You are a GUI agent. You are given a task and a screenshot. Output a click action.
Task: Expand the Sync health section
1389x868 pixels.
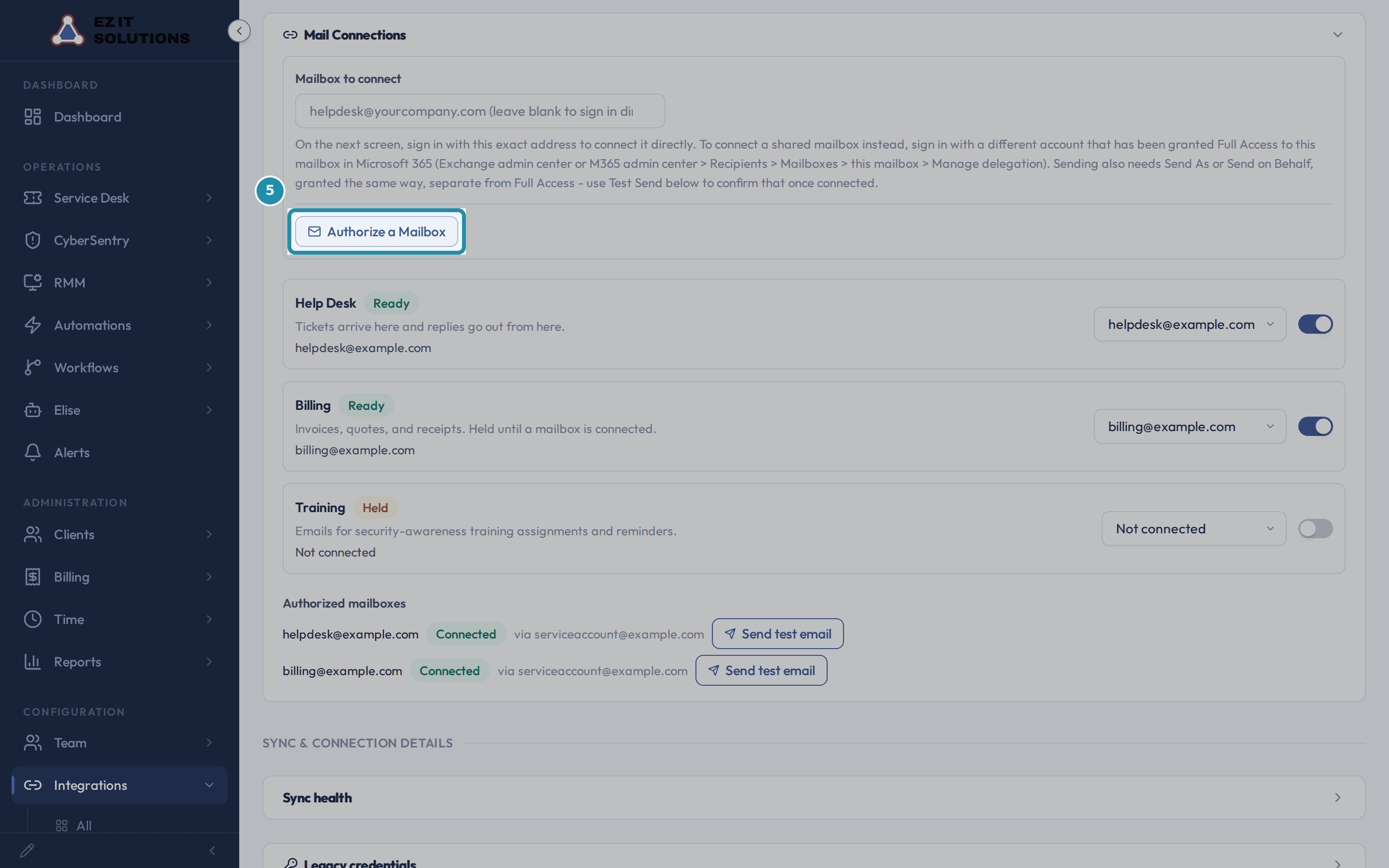click(814, 798)
